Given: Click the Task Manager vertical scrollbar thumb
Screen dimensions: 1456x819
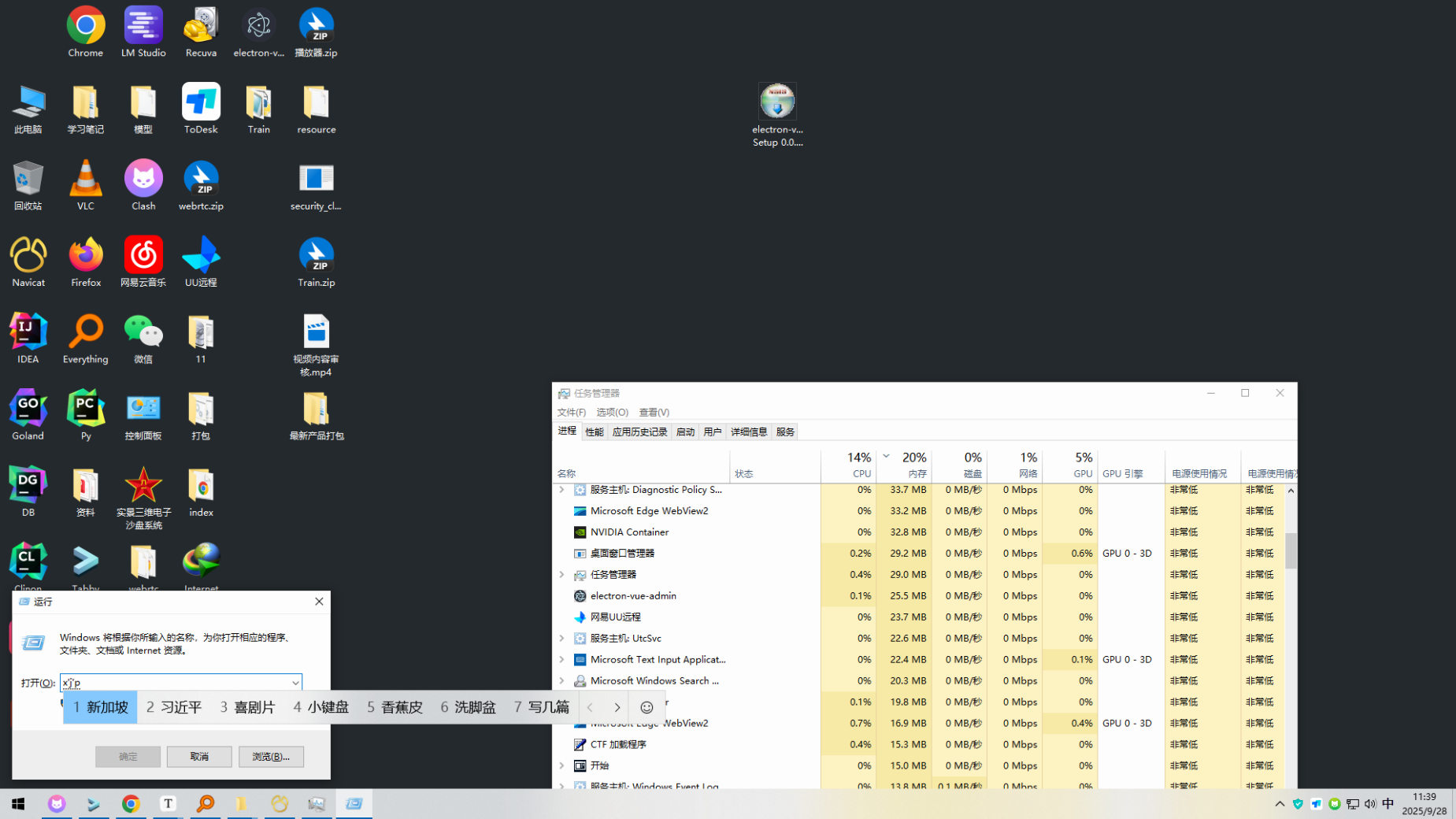Looking at the screenshot, I should (x=1291, y=550).
